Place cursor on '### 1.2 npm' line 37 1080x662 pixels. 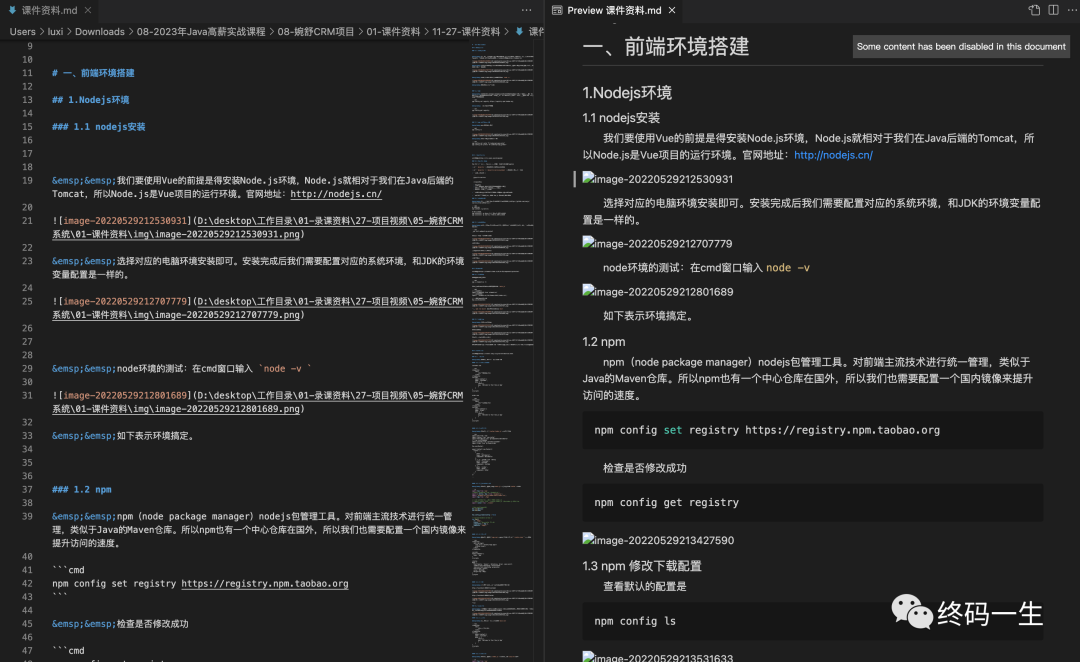coord(81,490)
